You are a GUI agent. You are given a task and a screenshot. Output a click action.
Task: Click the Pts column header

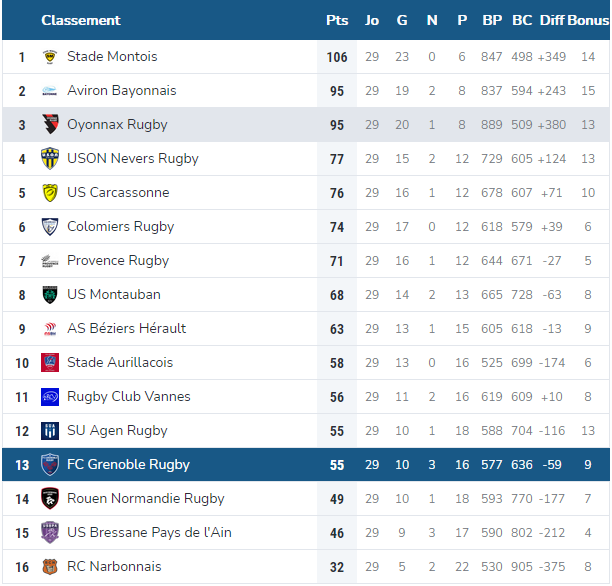[337, 20]
